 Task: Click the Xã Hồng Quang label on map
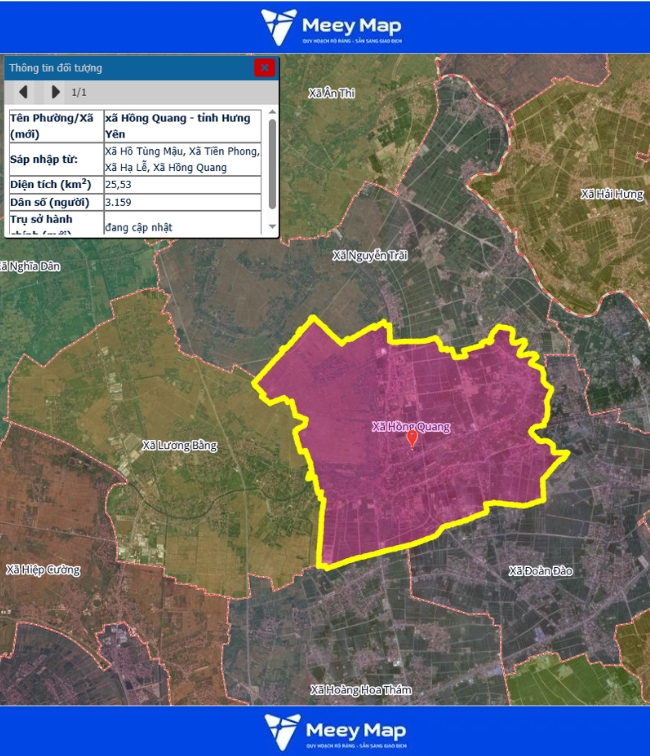click(x=410, y=426)
